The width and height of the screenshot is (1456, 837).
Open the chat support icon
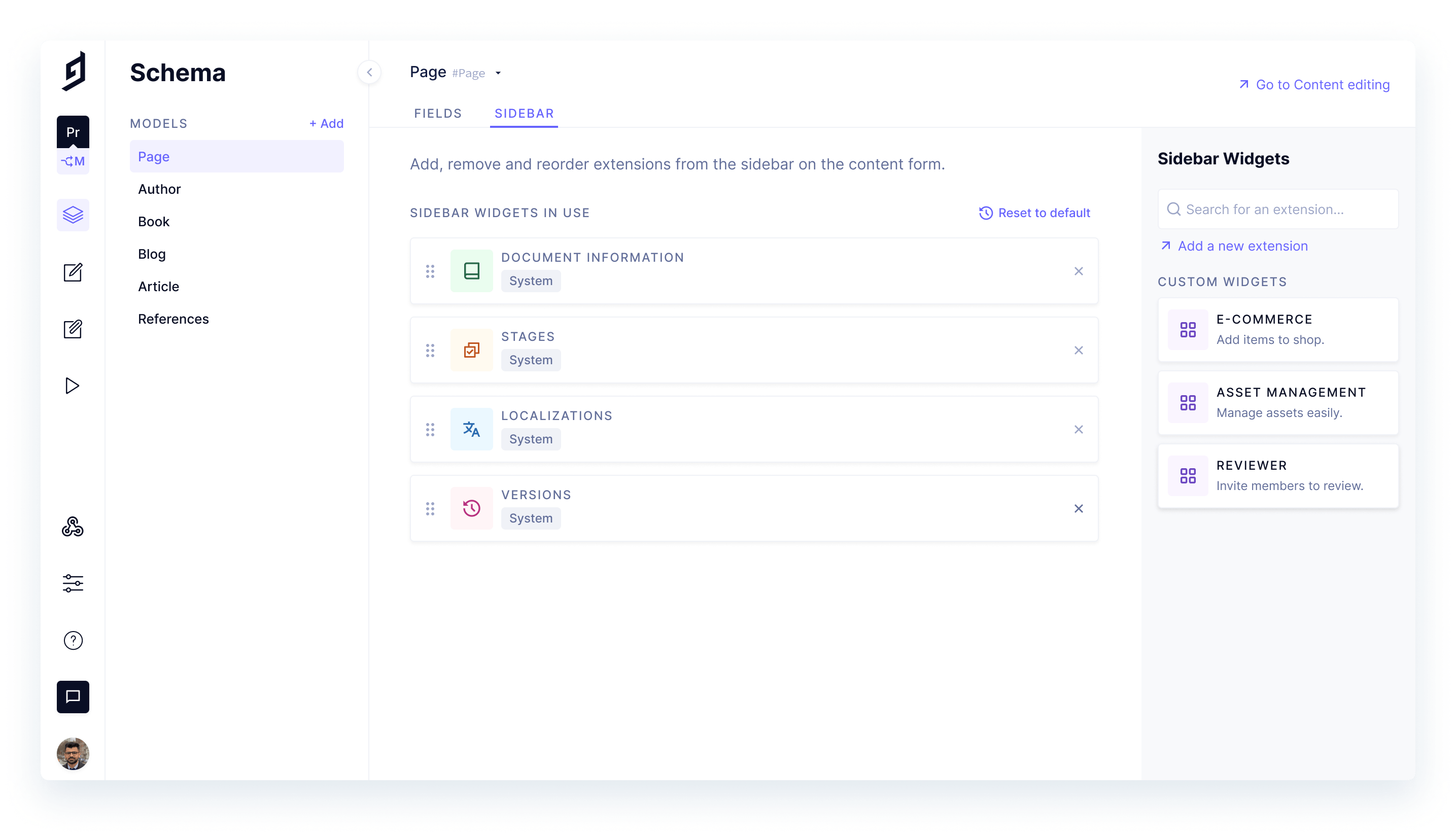coord(73,696)
